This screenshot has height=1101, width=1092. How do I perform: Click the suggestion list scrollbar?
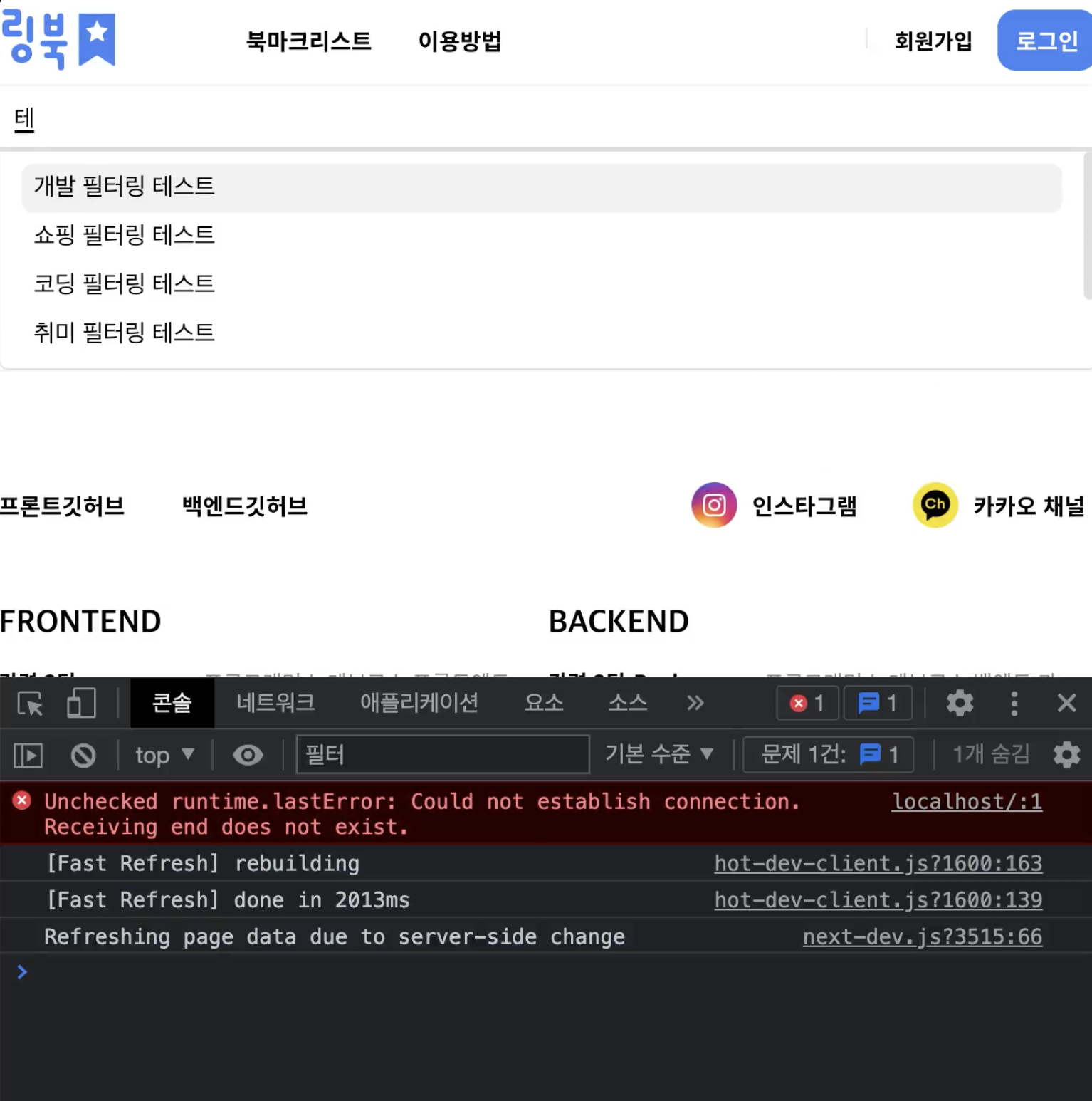[x=1087, y=226]
